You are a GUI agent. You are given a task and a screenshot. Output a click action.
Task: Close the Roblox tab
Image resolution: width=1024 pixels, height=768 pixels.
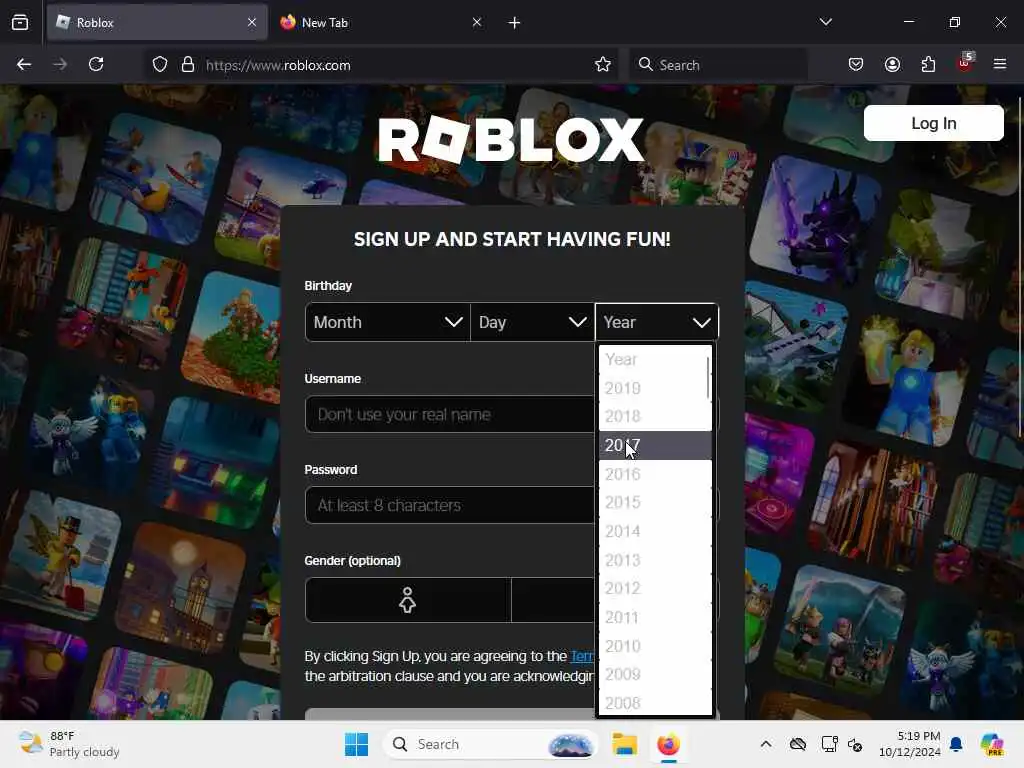[x=252, y=22]
